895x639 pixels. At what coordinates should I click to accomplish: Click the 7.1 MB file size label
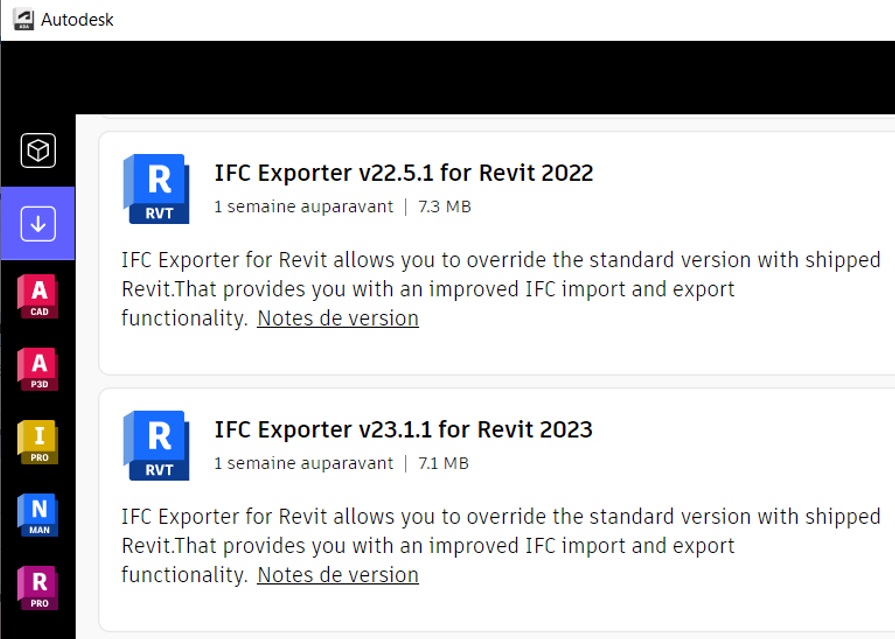pos(443,463)
